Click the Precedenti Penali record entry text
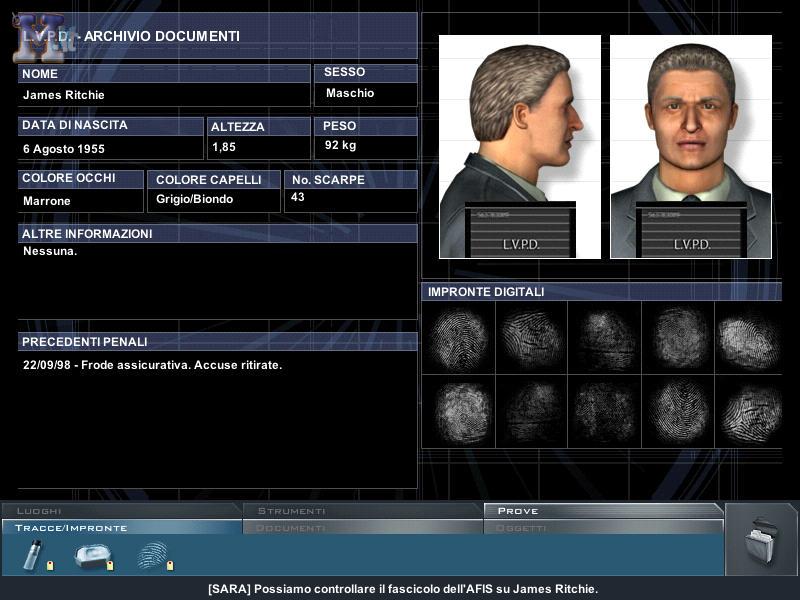Viewport: 800px width, 600px height. (152, 365)
